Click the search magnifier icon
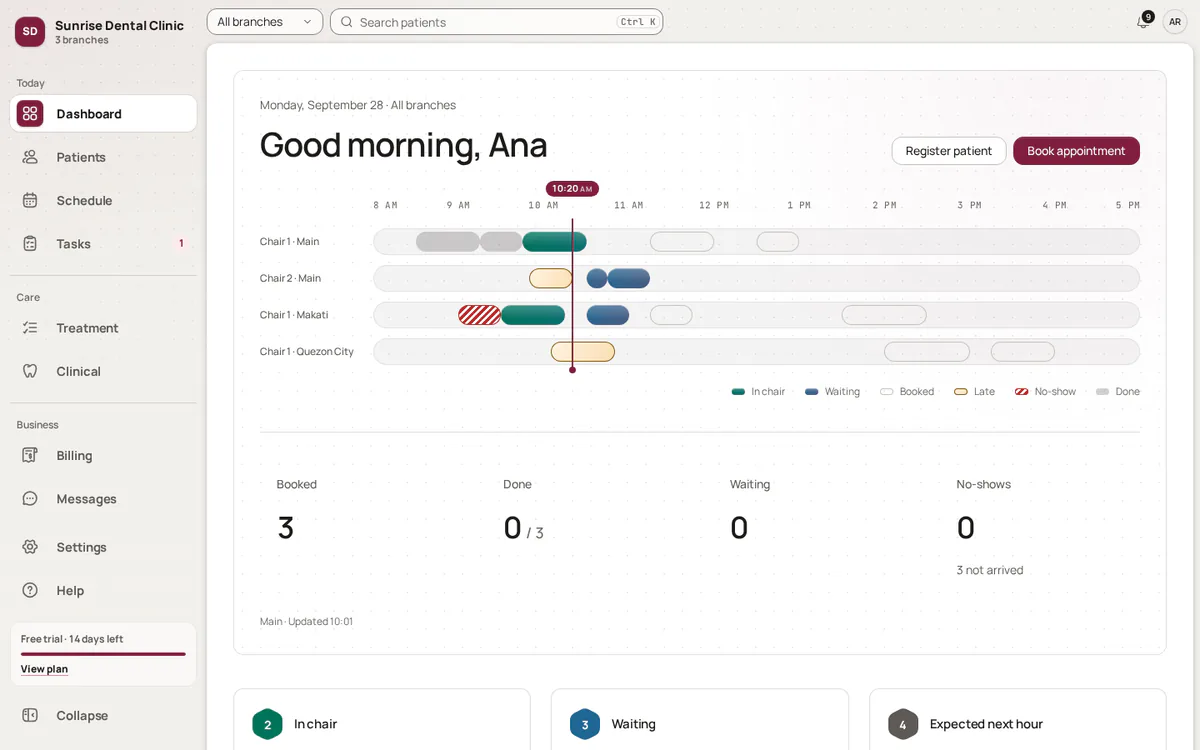1200x750 pixels. (x=347, y=22)
